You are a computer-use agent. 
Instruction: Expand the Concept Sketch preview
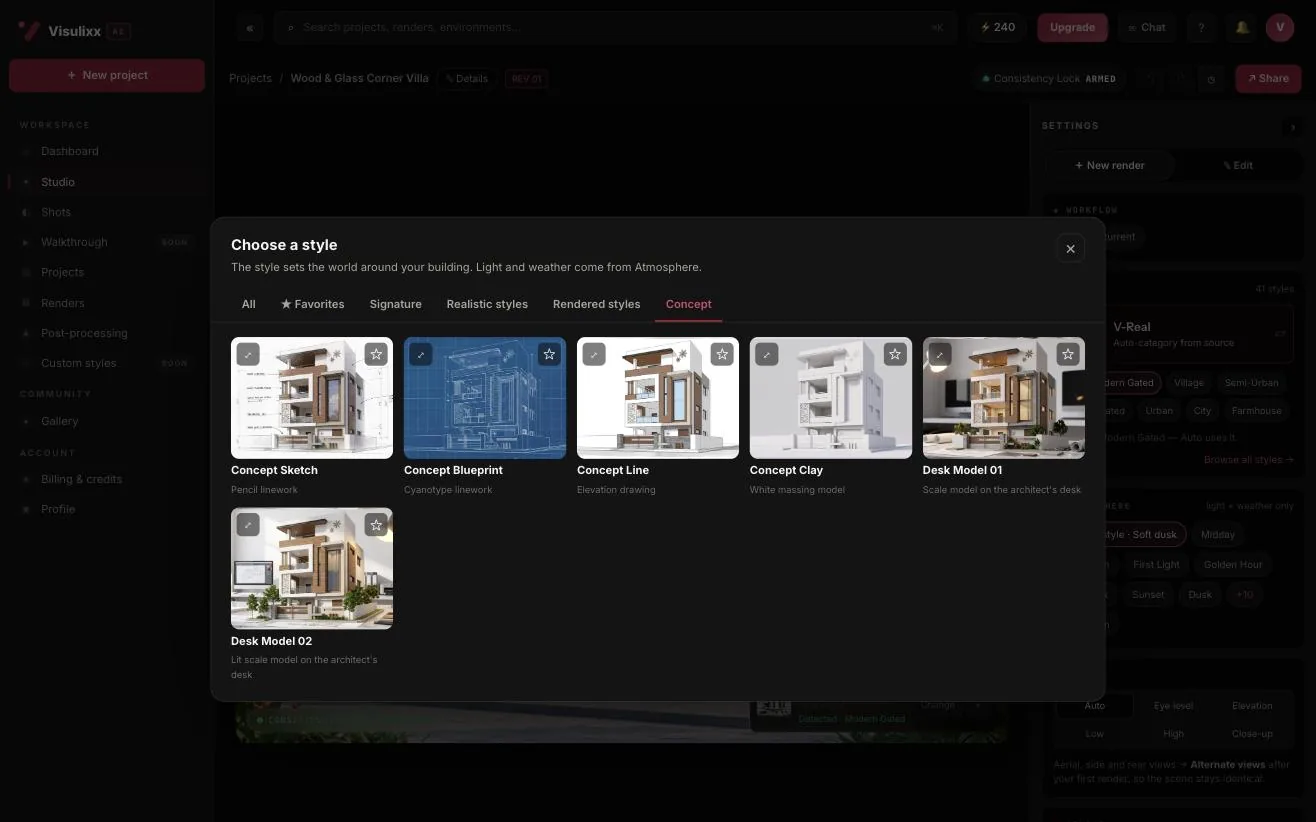pos(248,354)
